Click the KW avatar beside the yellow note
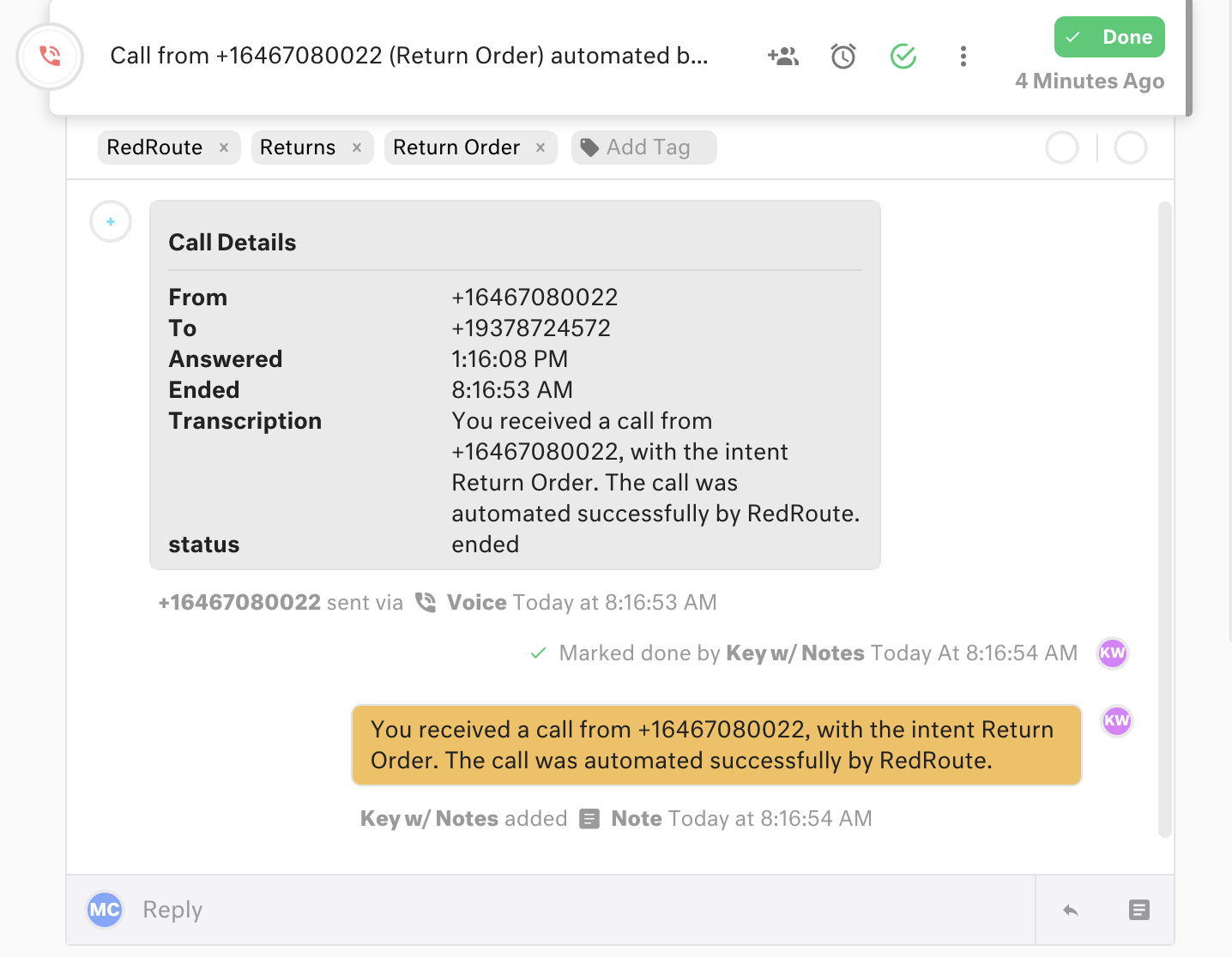The image size is (1232, 957). [x=1116, y=720]
